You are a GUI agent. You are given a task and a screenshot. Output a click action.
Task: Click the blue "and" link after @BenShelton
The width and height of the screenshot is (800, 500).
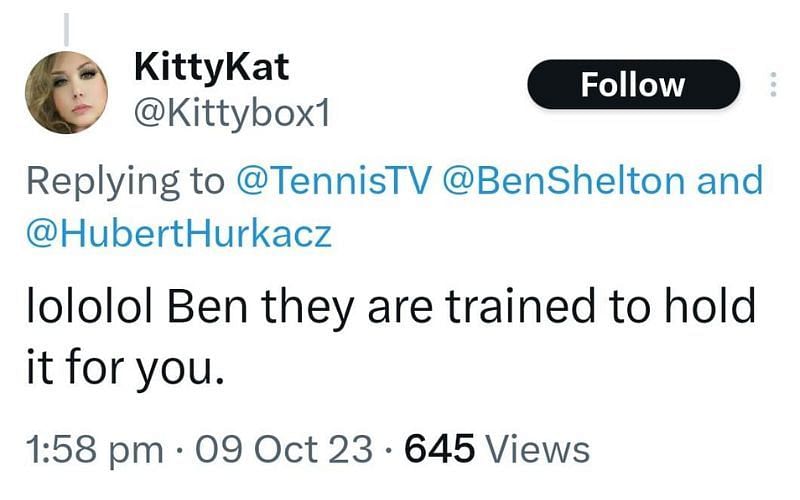pyautogui.click(x=730, y=181)
